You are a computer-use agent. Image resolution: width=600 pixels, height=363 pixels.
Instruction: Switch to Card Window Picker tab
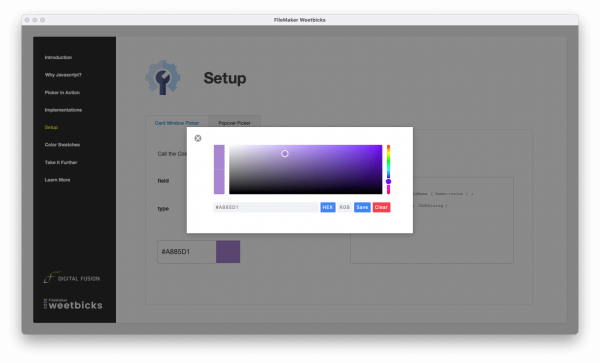click(177, 123)
